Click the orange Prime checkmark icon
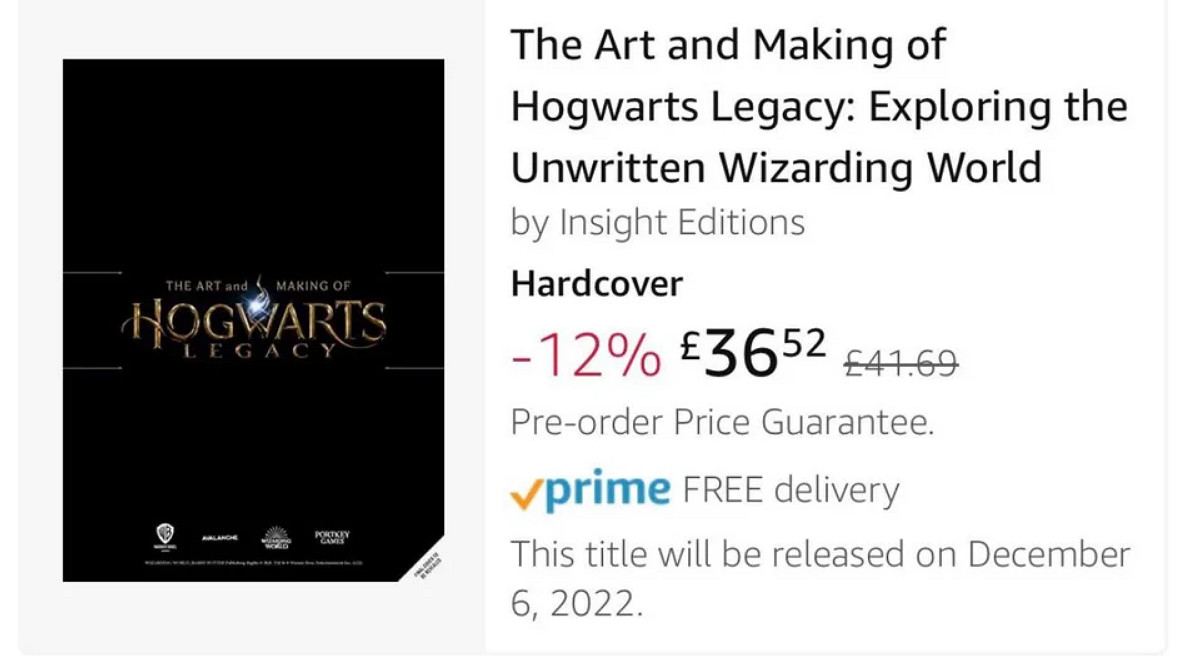The image size is (1186, 656). tap(526, 496)
